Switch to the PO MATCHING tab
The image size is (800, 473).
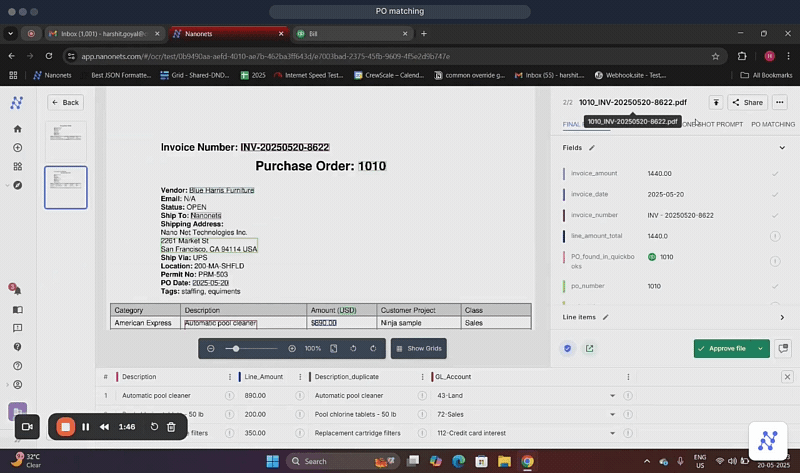(x=772, y=124)
